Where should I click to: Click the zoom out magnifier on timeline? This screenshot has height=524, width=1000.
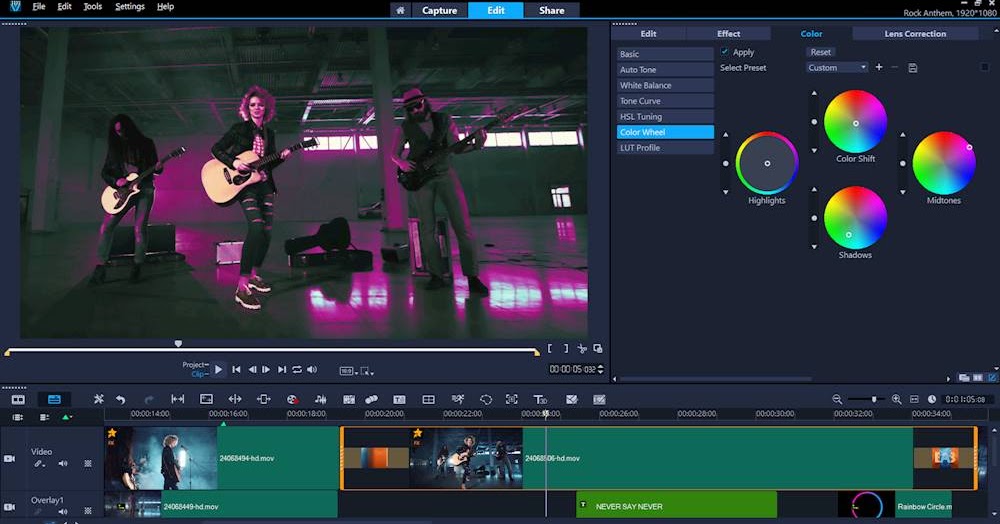coord(837,399)
